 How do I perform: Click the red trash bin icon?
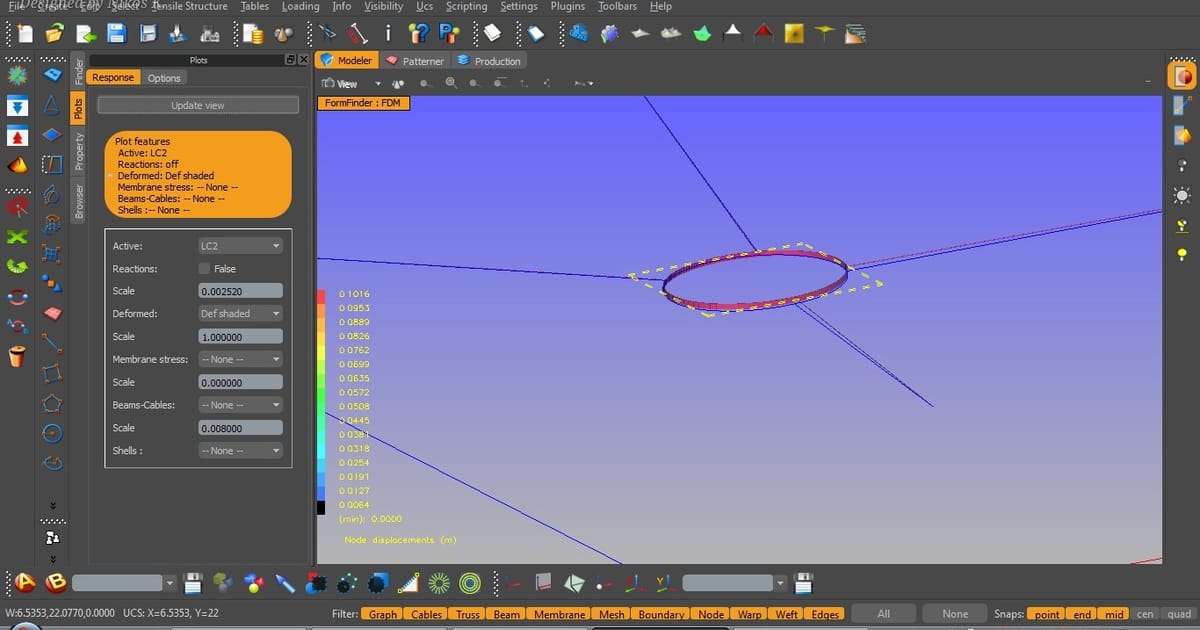click(16, 355)
